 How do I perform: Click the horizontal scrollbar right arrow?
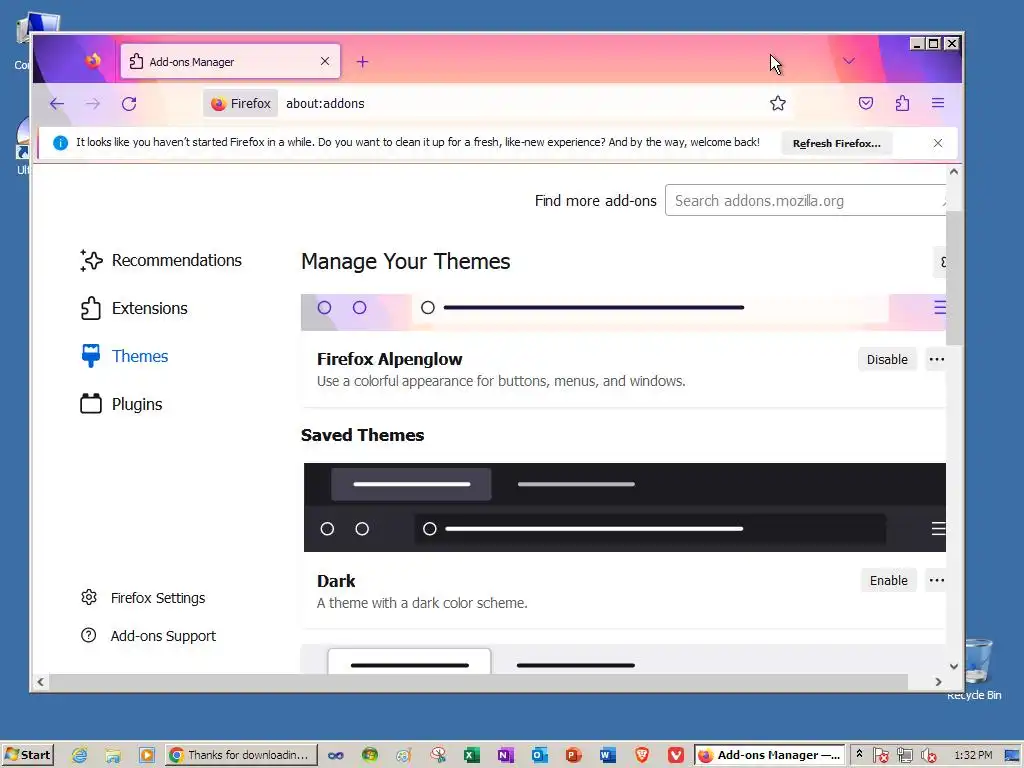pyautogui.click(x=938, y=682)
